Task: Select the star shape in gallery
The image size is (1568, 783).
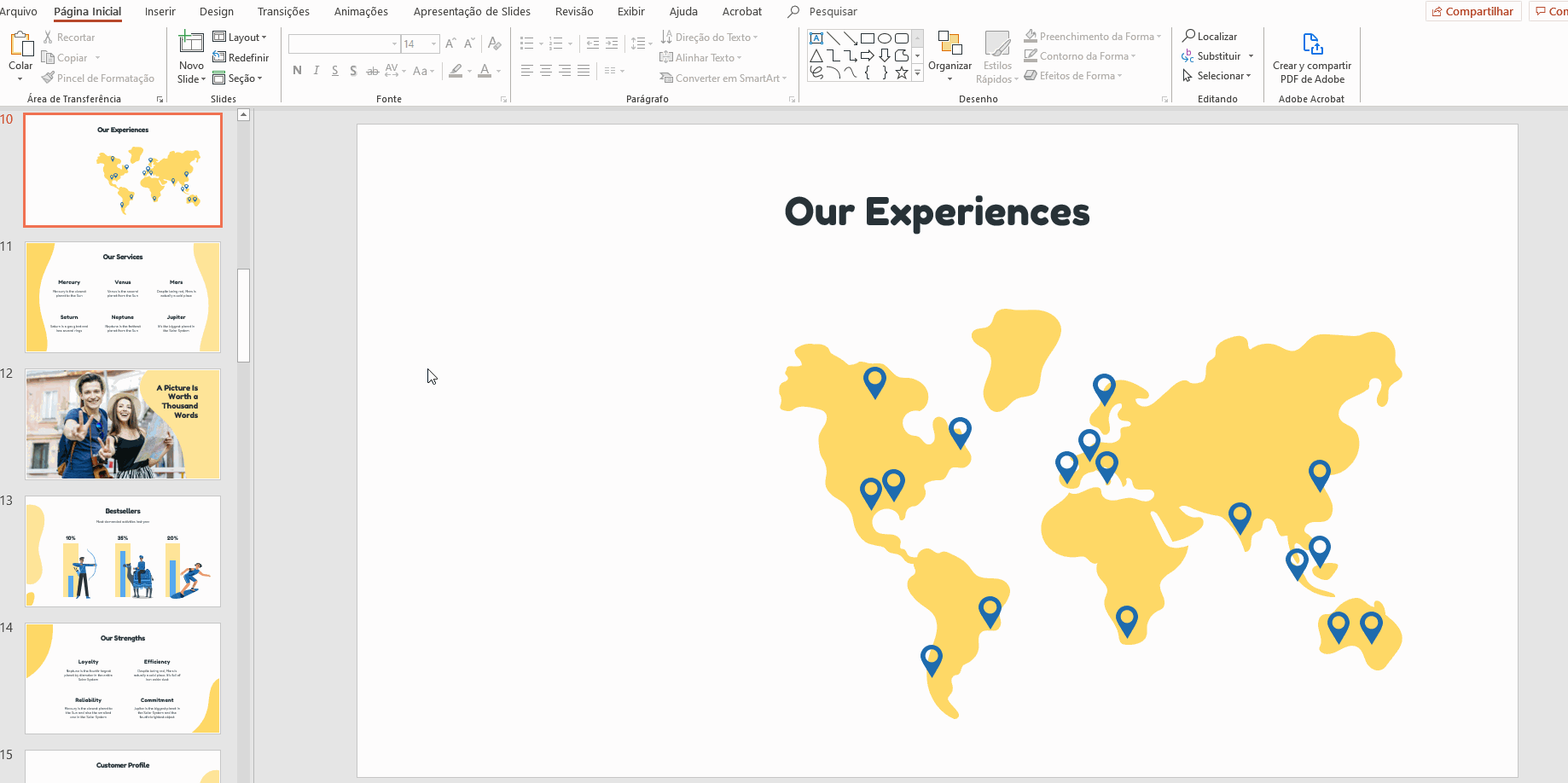Action: click(902, 72)
